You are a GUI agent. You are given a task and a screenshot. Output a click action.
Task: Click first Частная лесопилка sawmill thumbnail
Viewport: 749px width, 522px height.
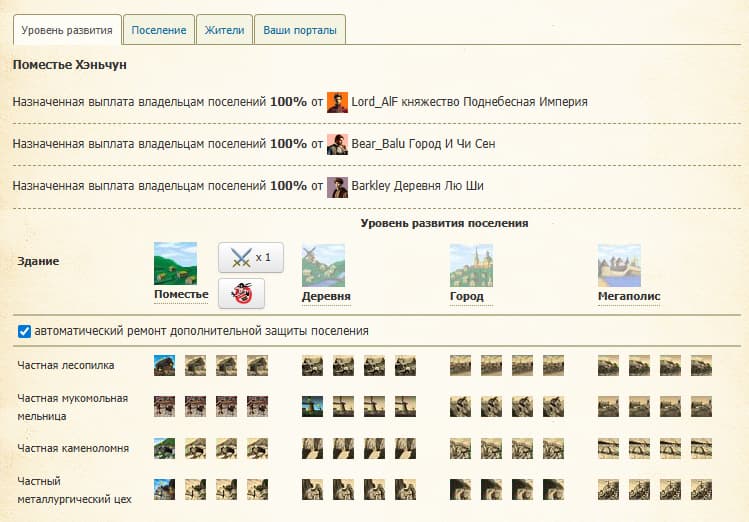pos(165,366)
